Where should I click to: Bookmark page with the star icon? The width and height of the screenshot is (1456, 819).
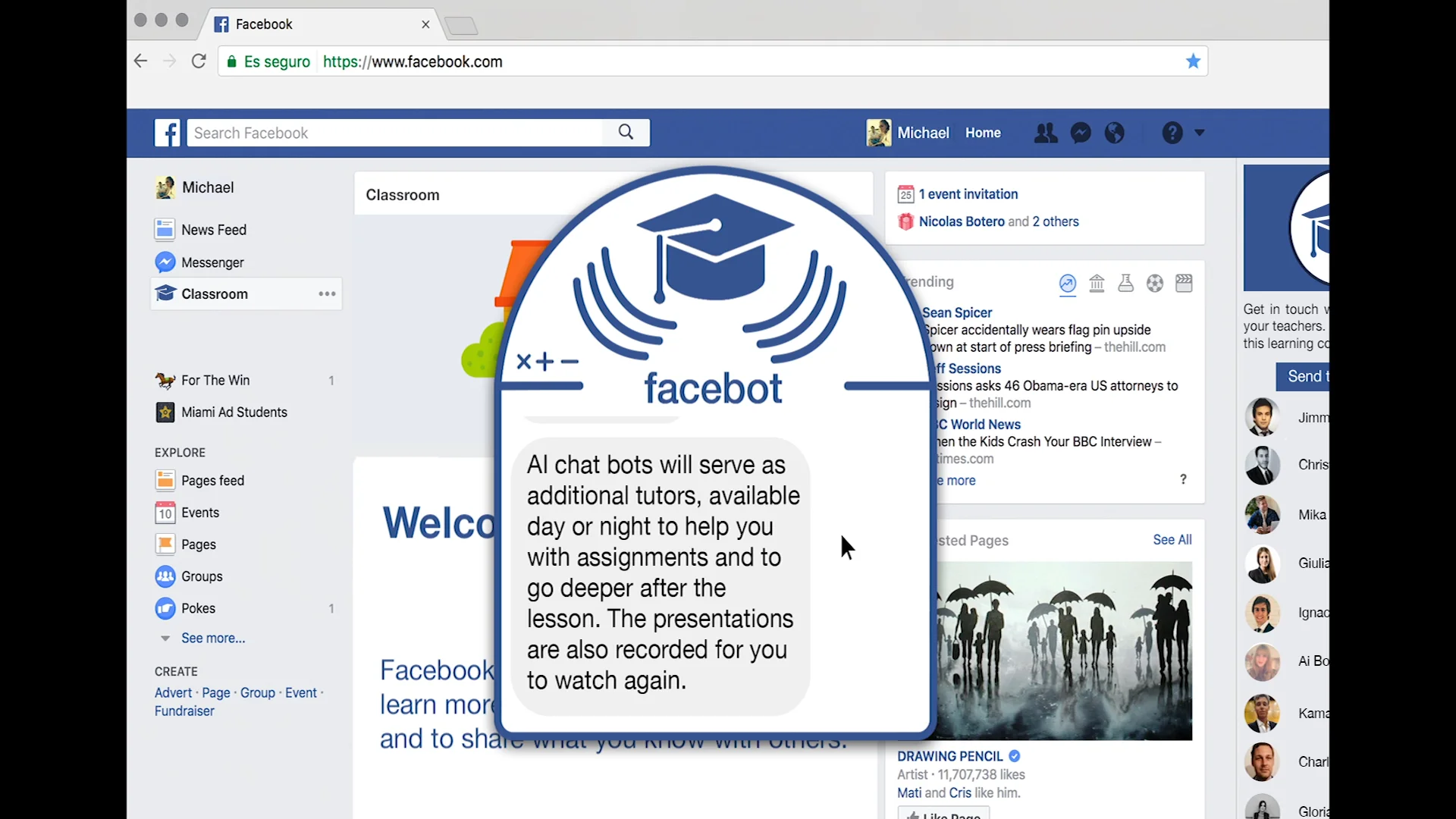(1193, 61)
